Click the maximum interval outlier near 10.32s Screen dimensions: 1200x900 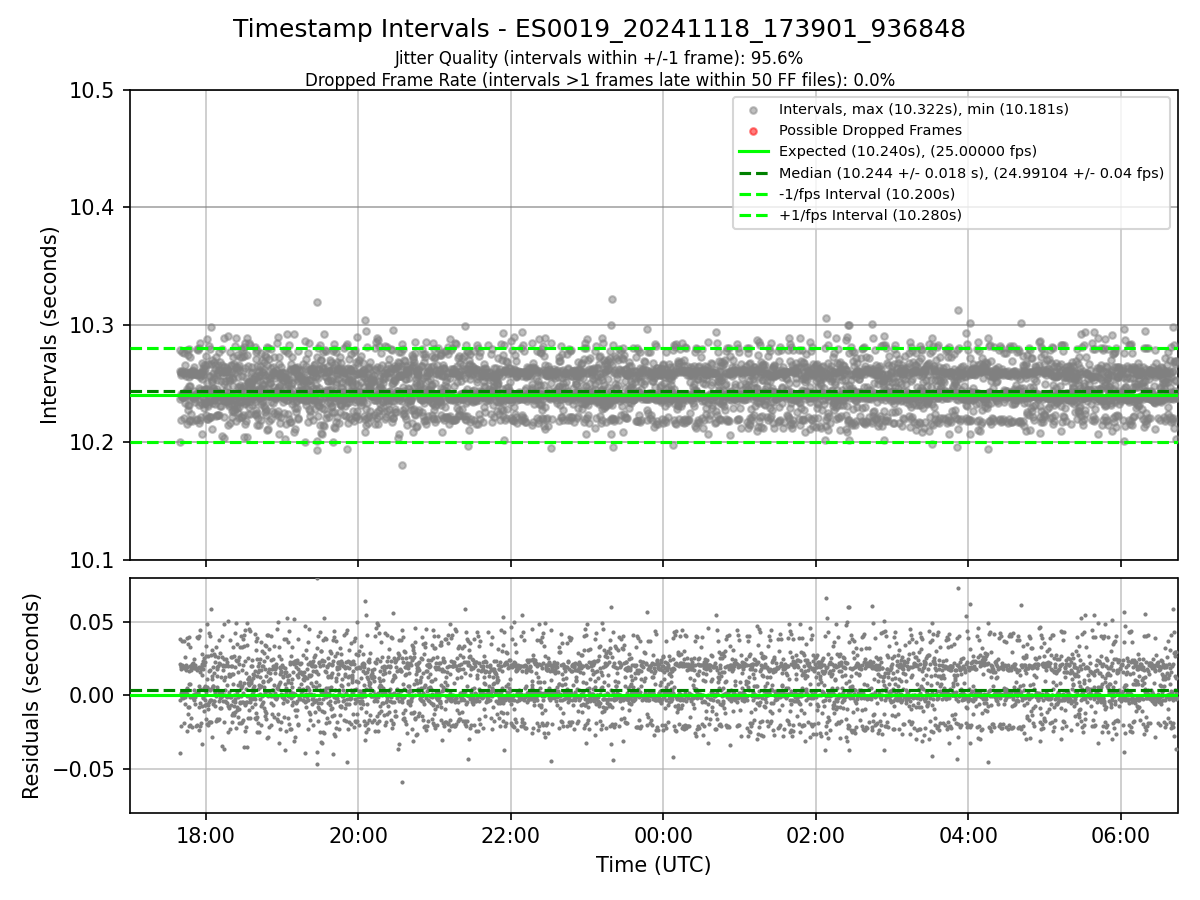pos(612,299)
